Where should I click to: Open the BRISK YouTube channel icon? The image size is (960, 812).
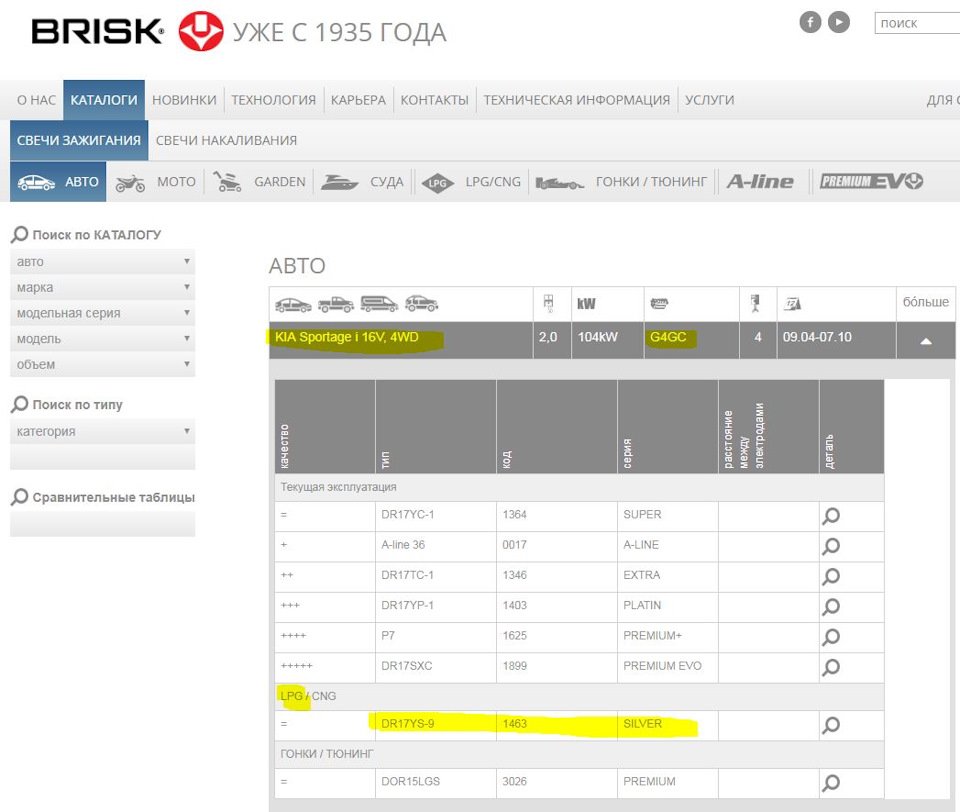pos(839,23)
